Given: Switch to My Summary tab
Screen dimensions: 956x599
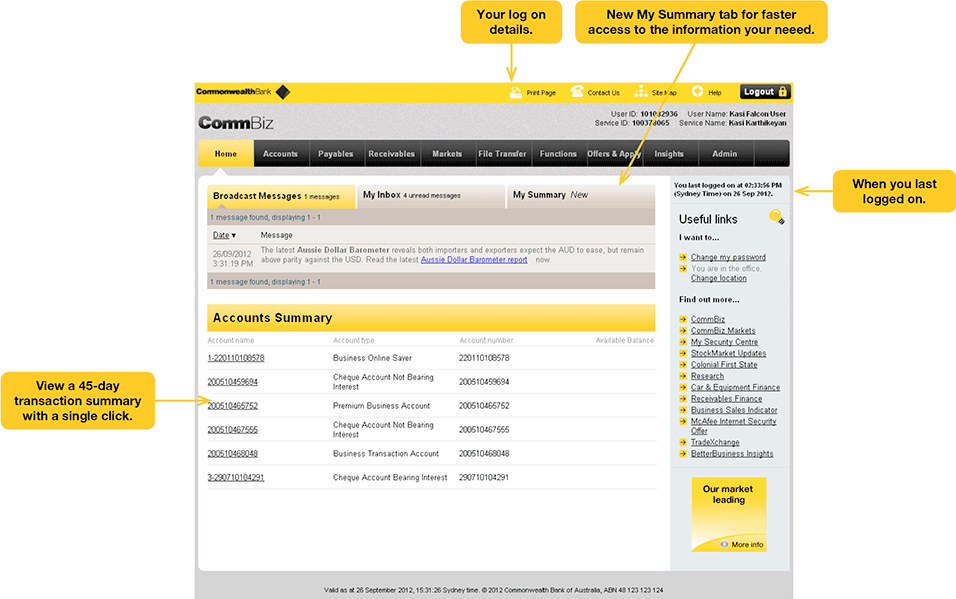Looking at the screenshot, I should click(x=580, y=196).
